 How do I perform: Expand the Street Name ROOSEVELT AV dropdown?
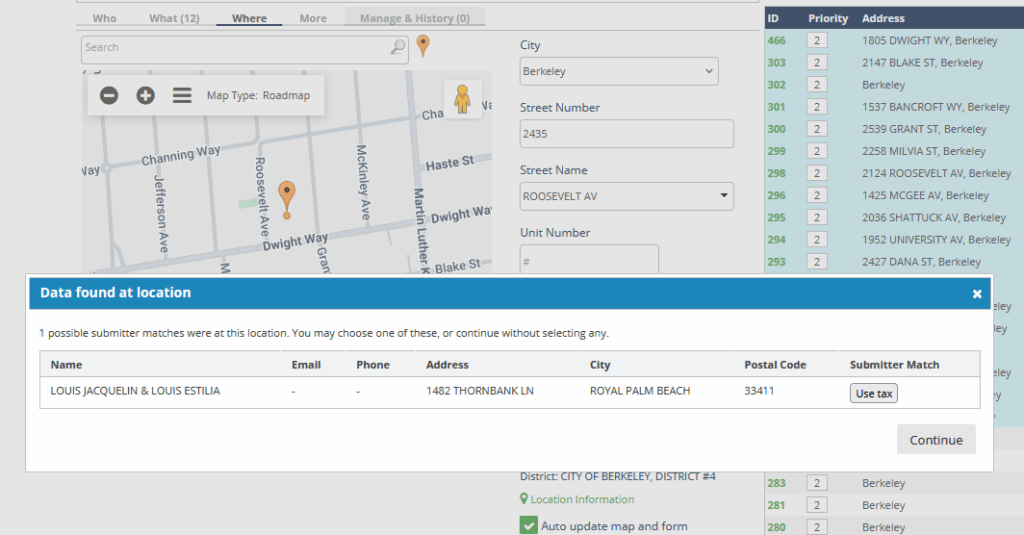point(627,196)
